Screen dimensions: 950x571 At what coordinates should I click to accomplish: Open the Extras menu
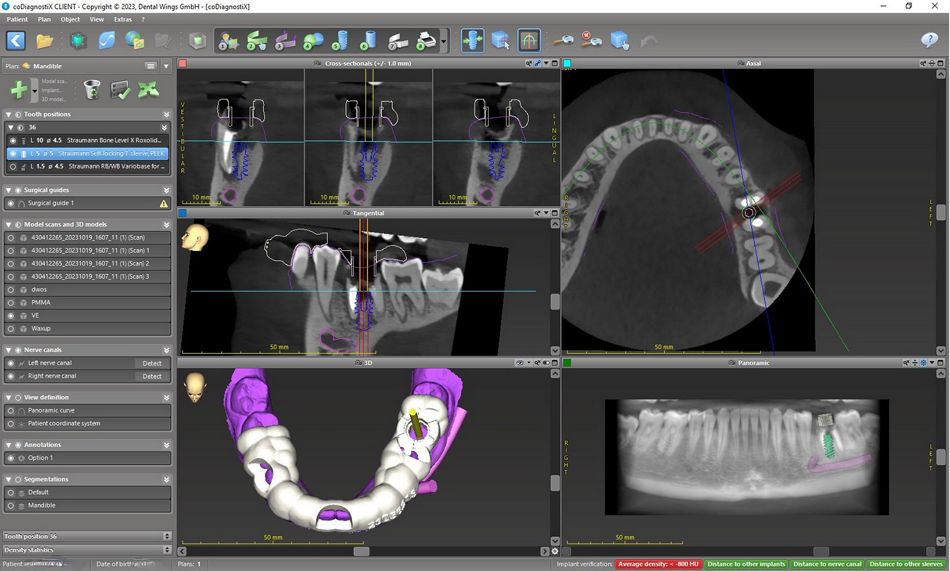(x=122, y=19)
